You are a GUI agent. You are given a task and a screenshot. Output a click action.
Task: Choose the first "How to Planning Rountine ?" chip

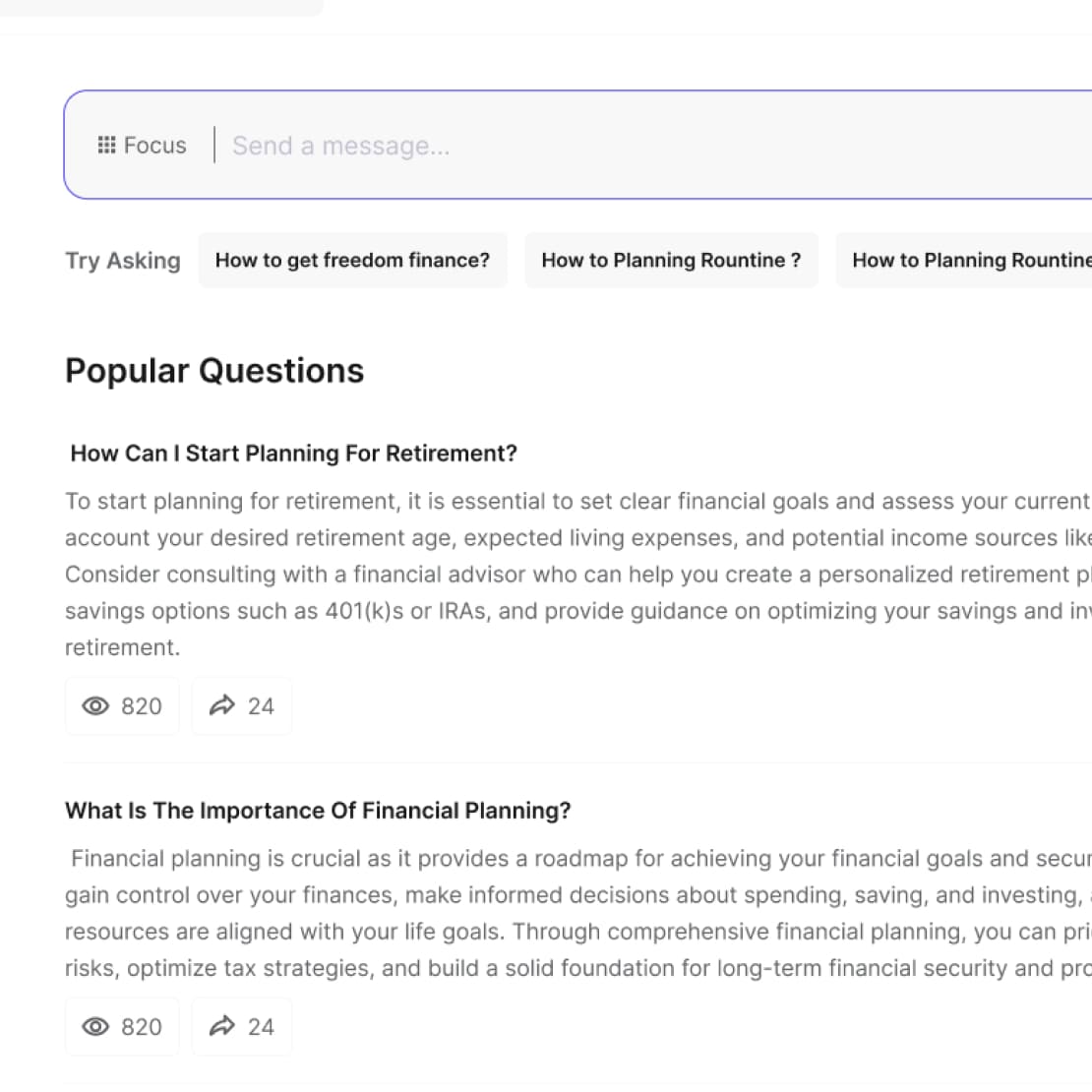[x=671, y=261]
